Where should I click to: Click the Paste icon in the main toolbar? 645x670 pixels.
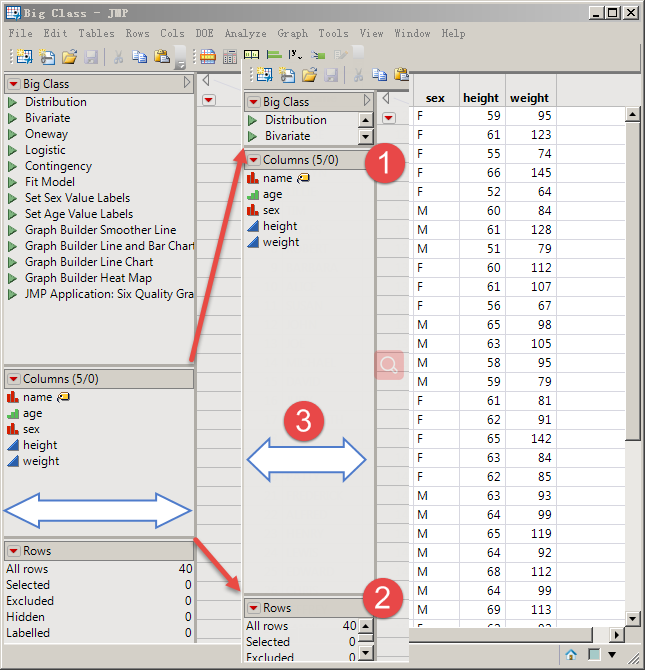click(x=162, y=56)
